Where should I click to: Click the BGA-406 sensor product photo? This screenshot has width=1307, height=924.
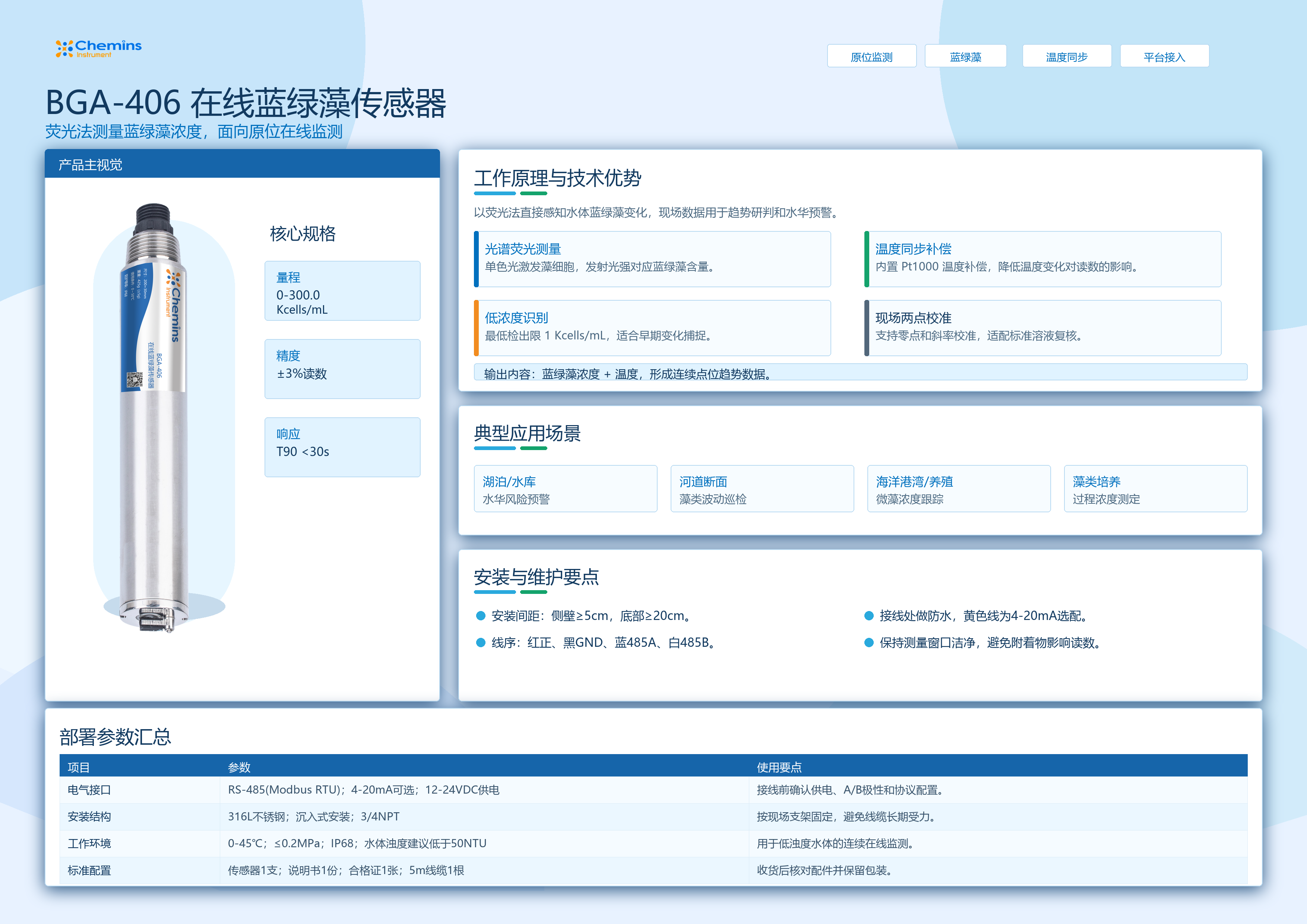tap(154, 417)
